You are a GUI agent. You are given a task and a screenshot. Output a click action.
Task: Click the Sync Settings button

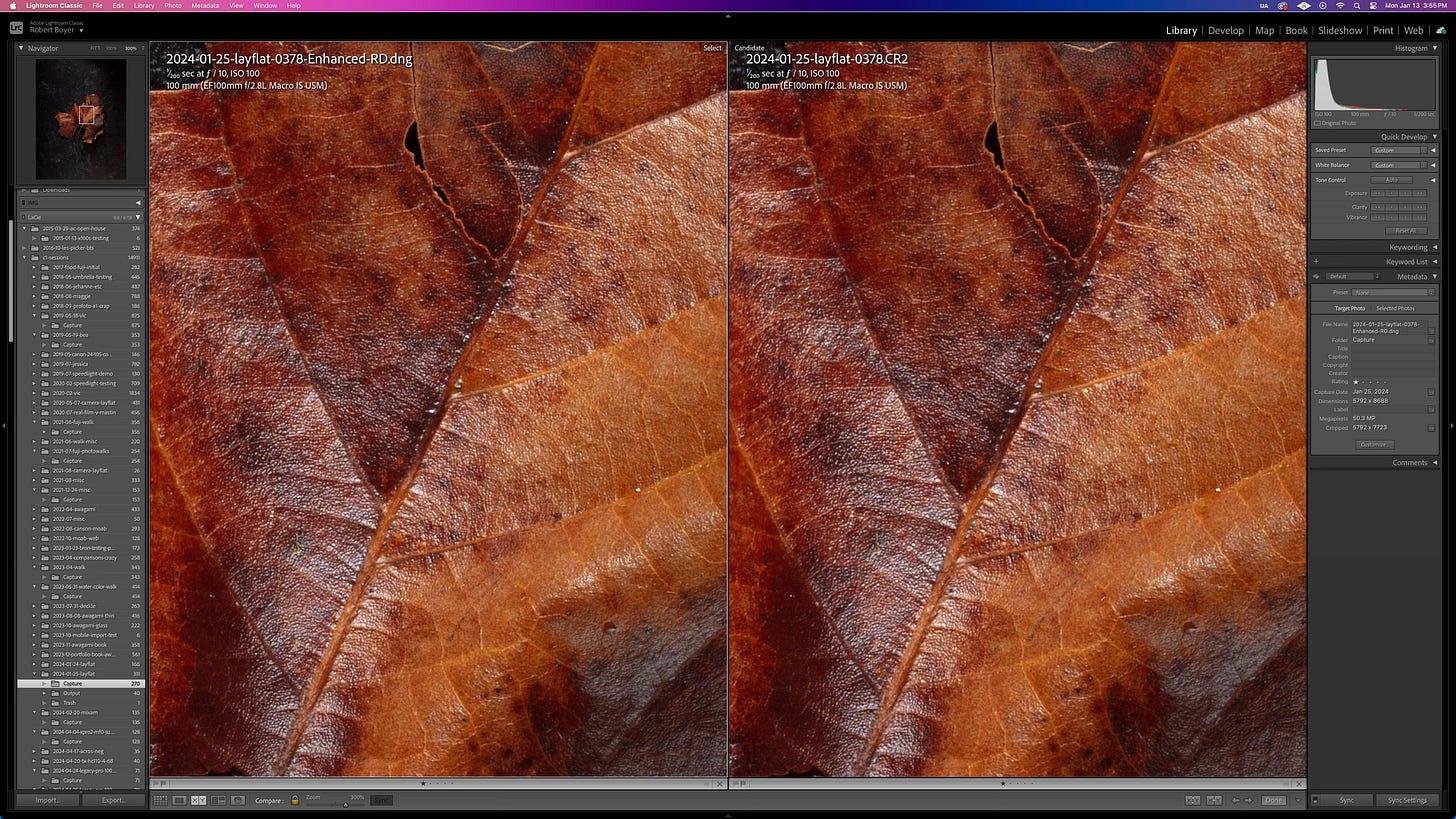(x=1407, y=800)
